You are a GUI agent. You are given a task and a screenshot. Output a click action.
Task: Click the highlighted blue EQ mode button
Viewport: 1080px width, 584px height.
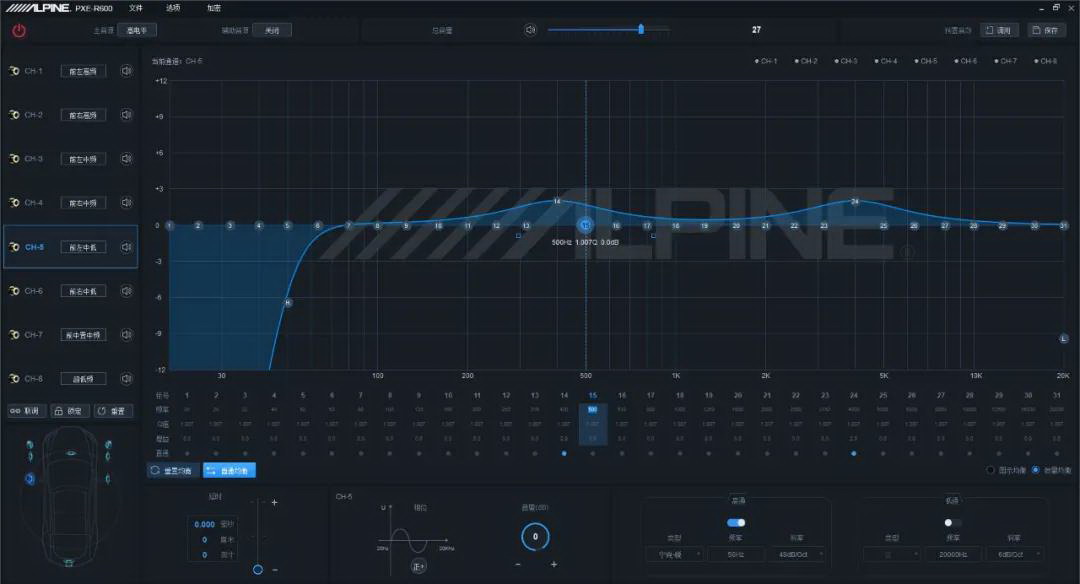tap(229, 470)
